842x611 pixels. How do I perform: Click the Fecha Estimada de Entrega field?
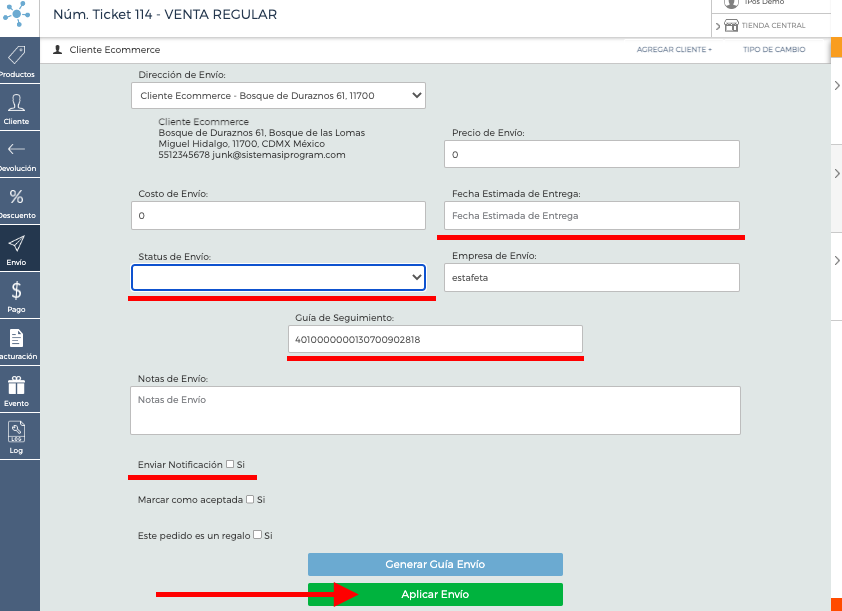point(592,215)
